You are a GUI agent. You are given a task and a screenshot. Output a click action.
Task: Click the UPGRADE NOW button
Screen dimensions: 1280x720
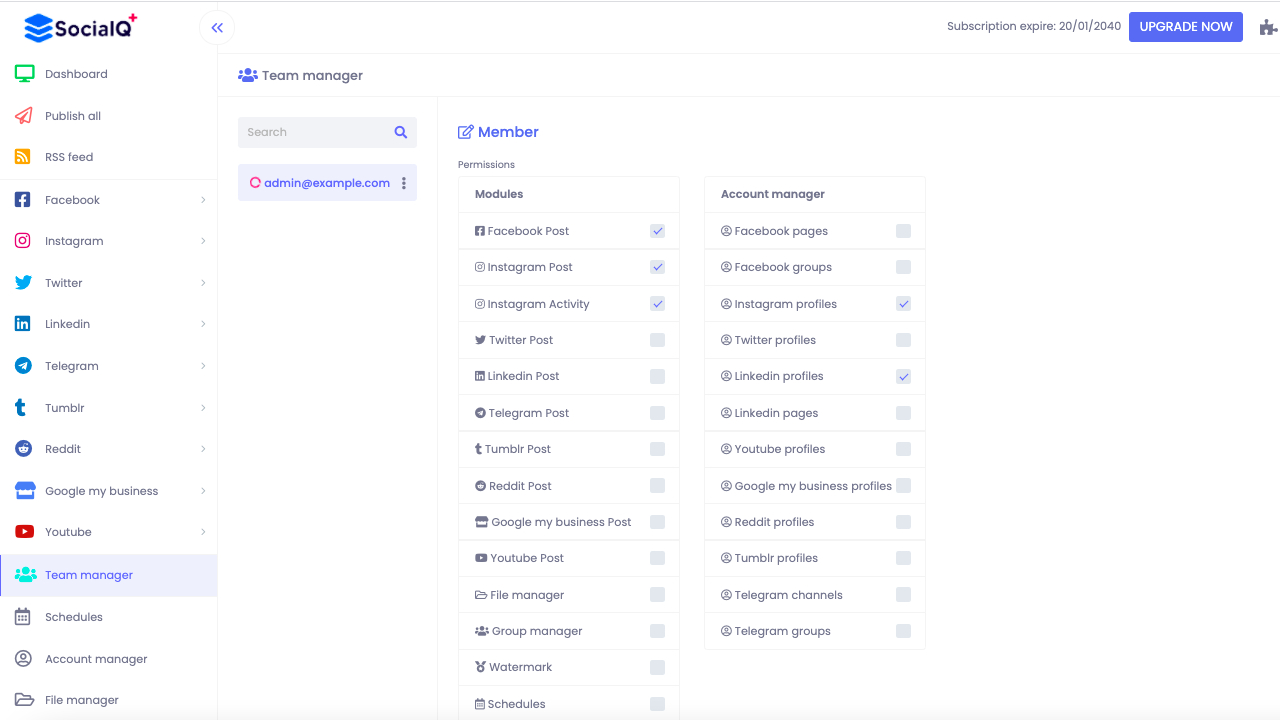(1185, 27)
